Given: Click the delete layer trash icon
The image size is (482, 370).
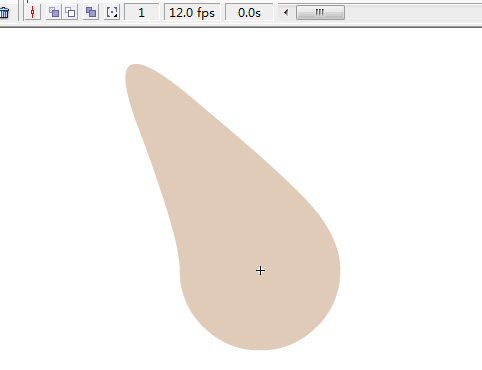Looking at the screenshot, I should [4, 13].
